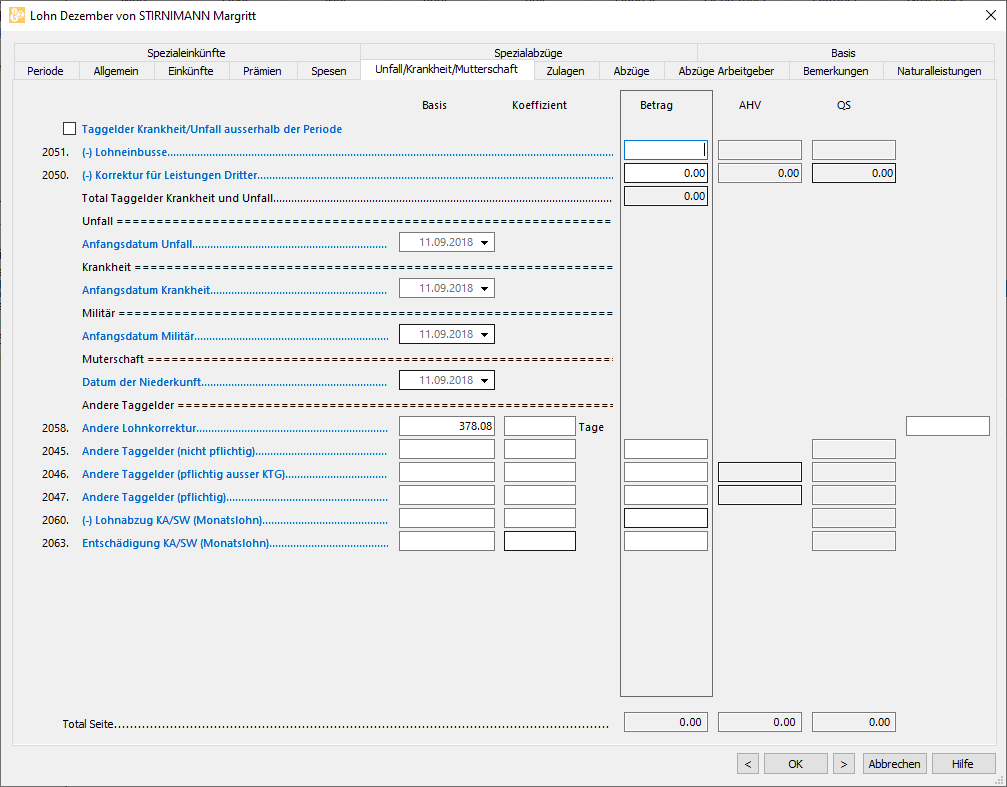Open the Anfangsdatum Unfall date dropdown

pos(484,243)
